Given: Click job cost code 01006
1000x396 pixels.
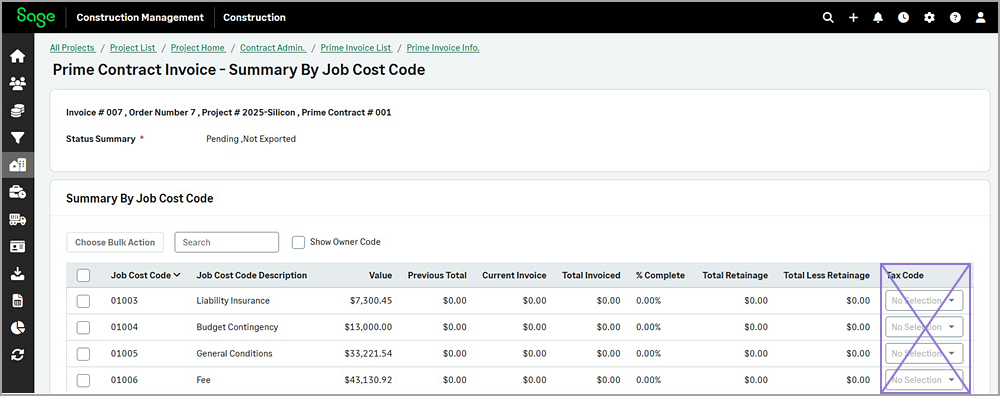Looking at the screenshot, I should click(124, 380).
